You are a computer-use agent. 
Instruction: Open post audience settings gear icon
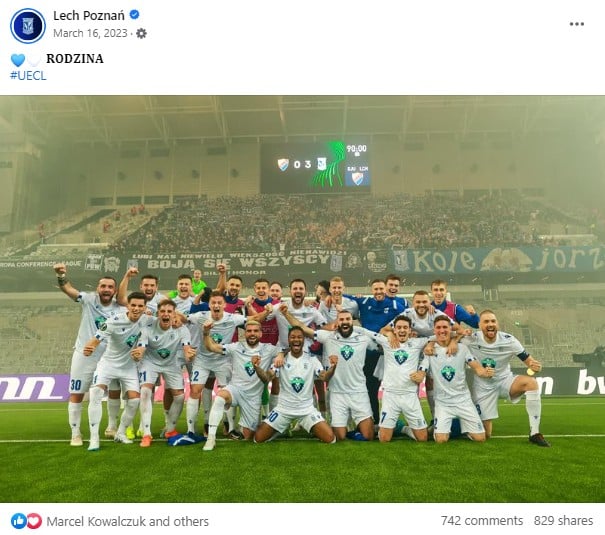(142, 34)
